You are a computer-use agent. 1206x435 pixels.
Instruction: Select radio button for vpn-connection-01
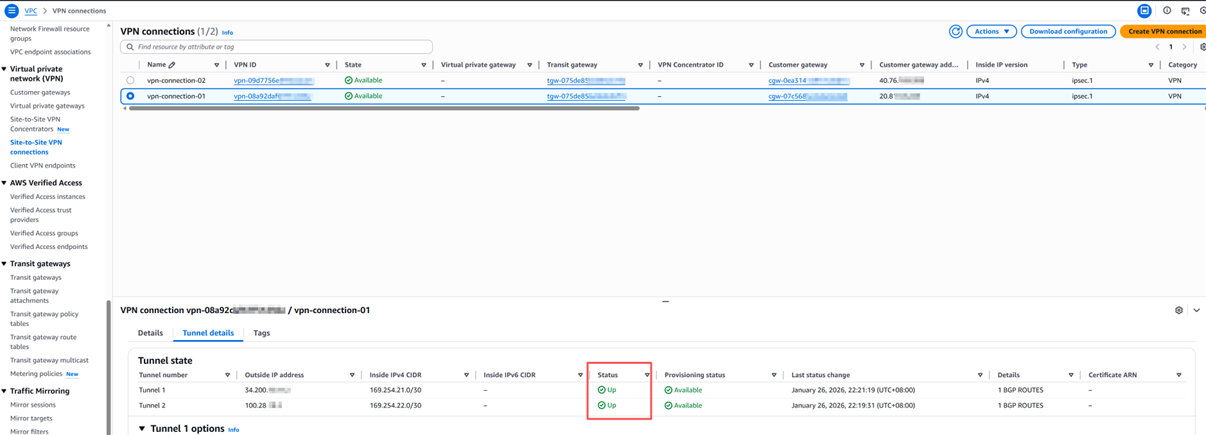click(x=130, y=96)
